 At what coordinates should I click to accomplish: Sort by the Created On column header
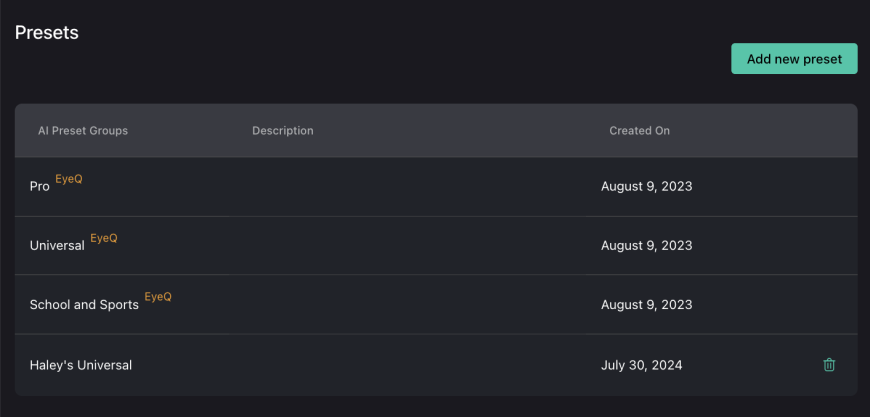[639, 131]
